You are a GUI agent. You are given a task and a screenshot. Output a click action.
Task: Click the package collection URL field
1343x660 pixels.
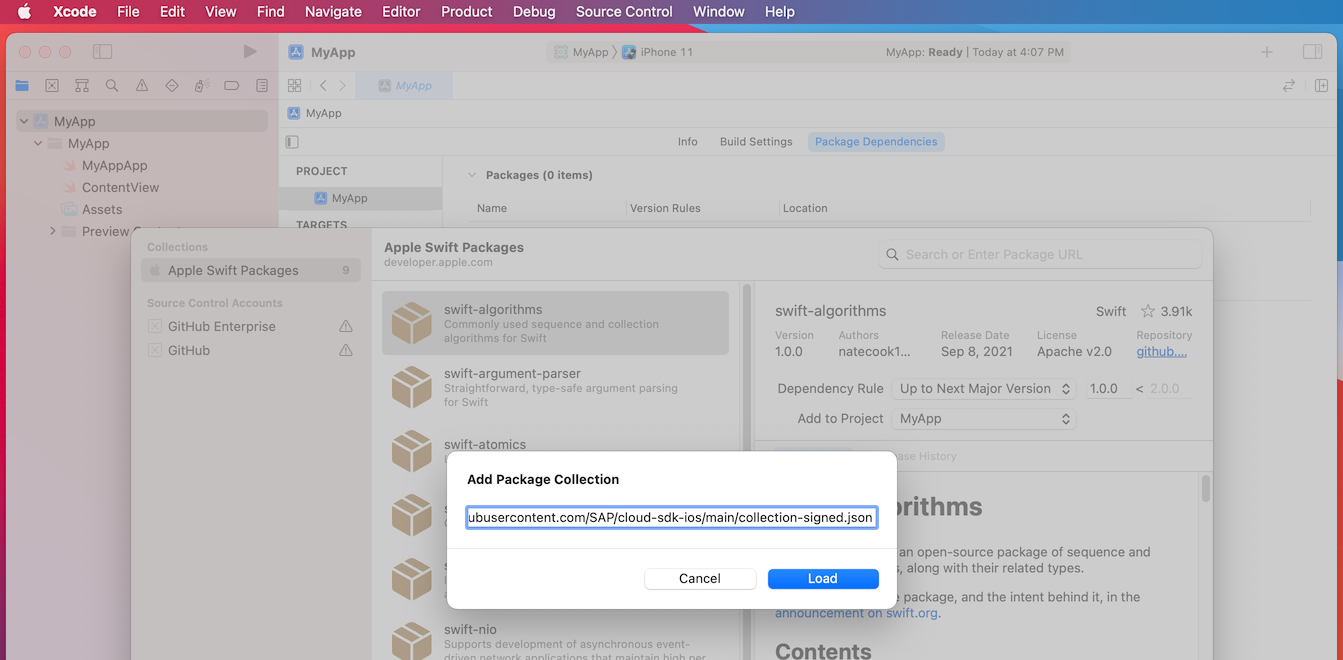tap(671, 517)
